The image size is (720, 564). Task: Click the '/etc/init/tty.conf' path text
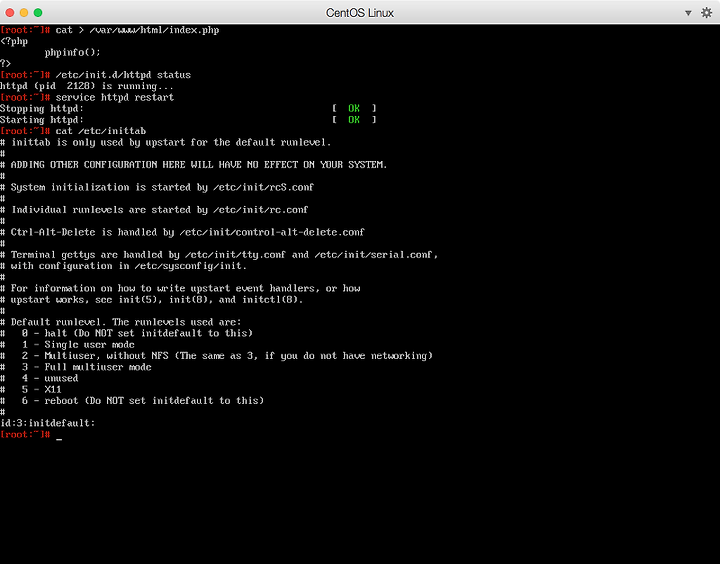[235, 255]
